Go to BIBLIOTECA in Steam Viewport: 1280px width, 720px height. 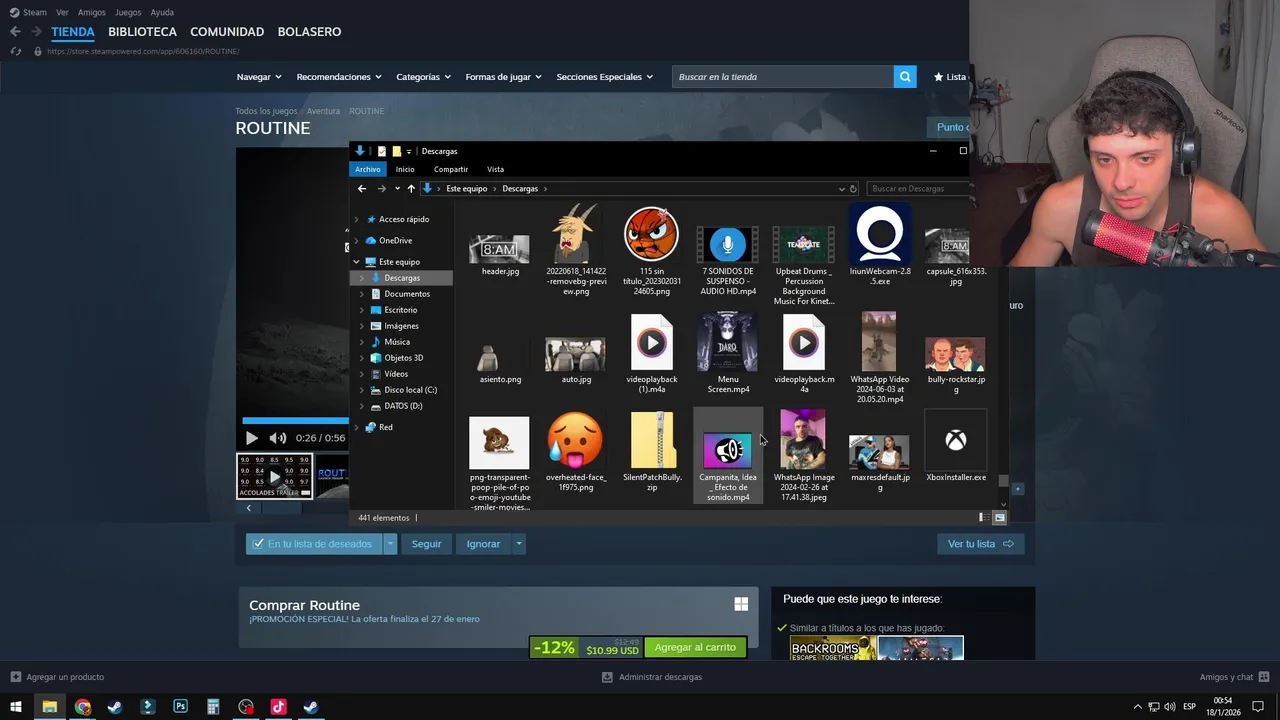(142, 32)
